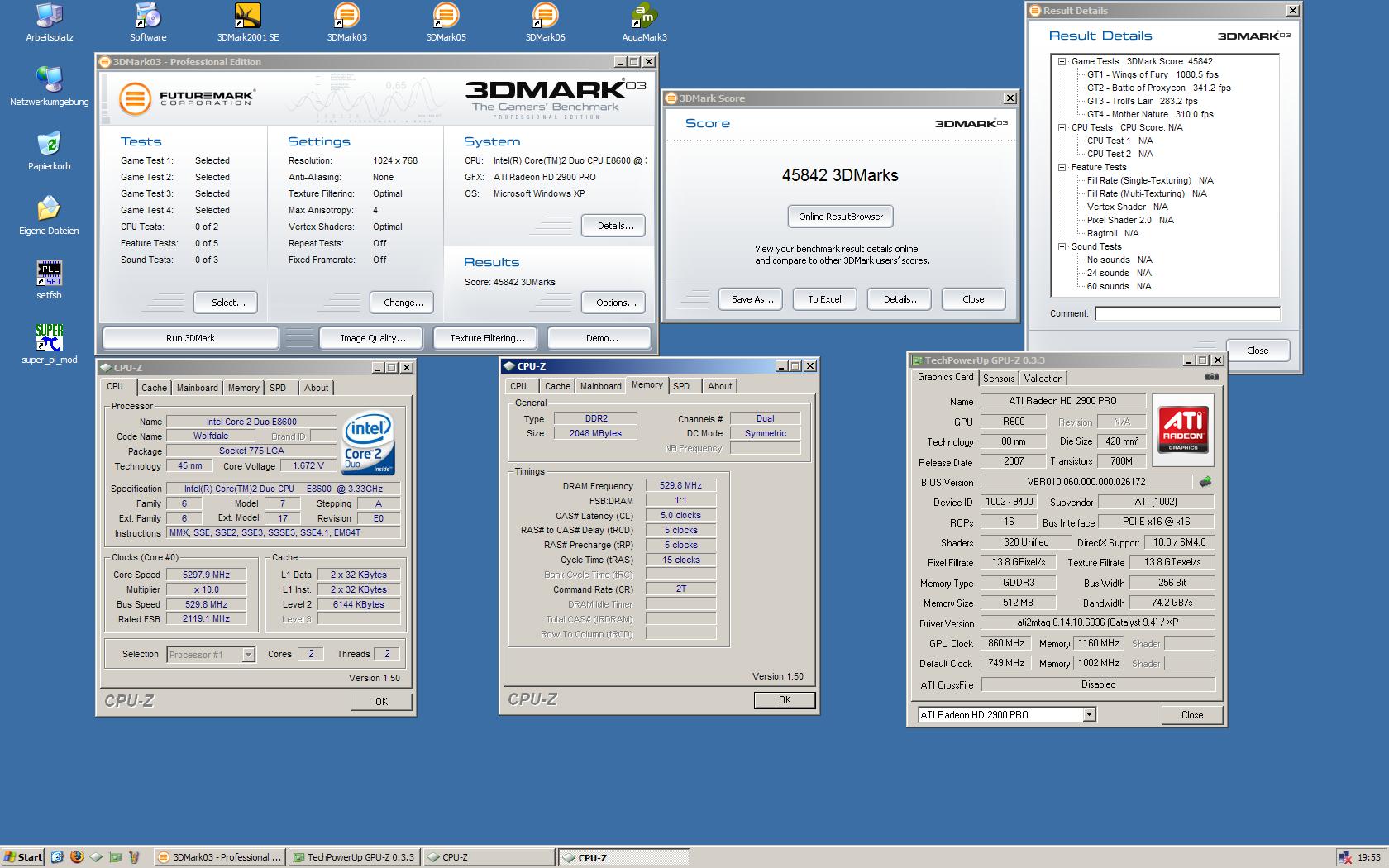This screenshot has width=1389, height=868.
Task: Click the Image Quality... button
Action: pyautogui.click(x=373, y=338)
